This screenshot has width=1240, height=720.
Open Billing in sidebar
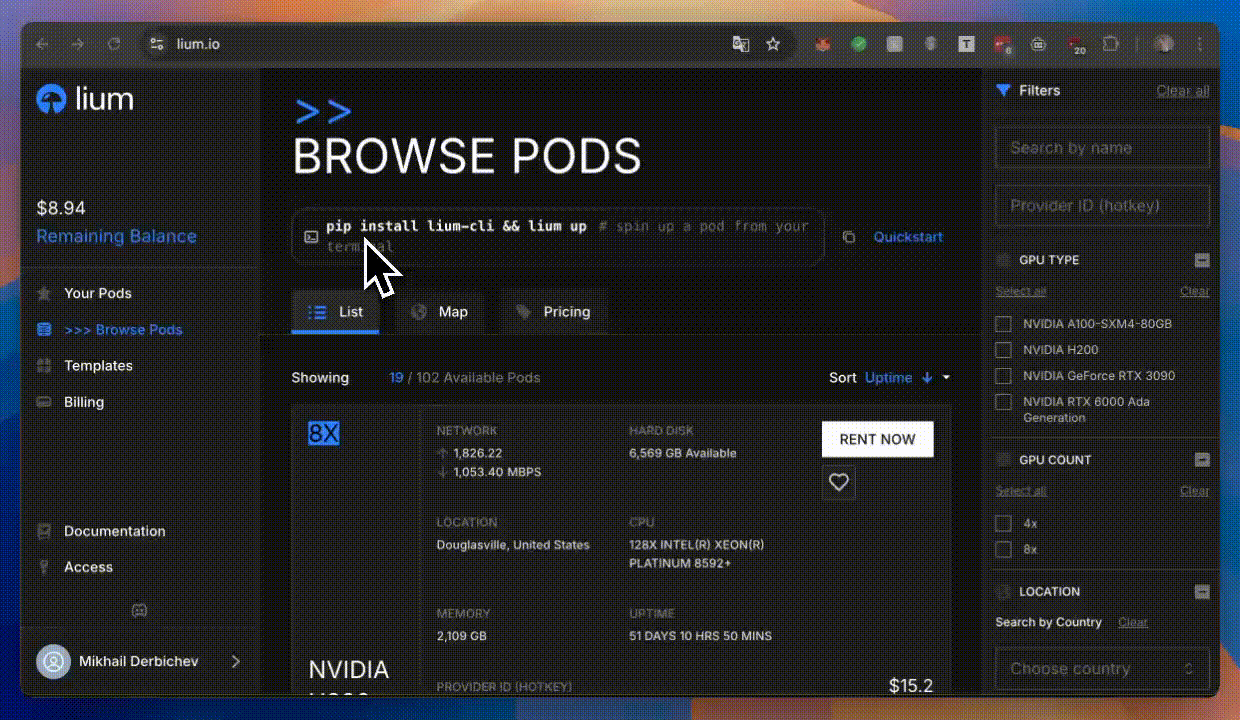[x=84, y=402]
